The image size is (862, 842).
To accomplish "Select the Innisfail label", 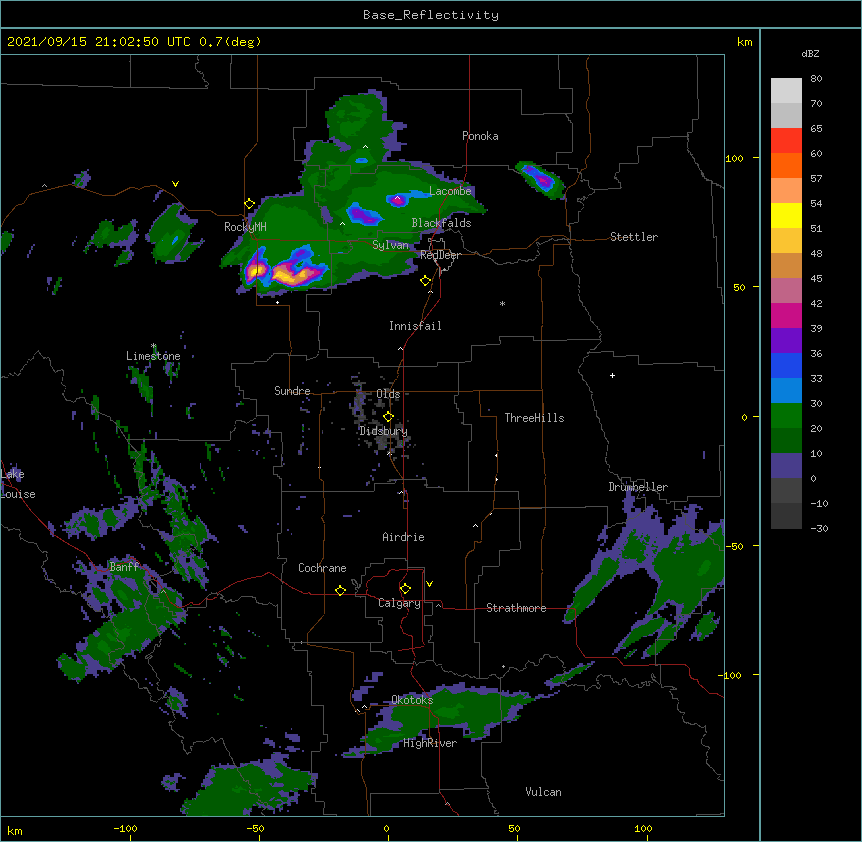I will (x=415, y=326).
